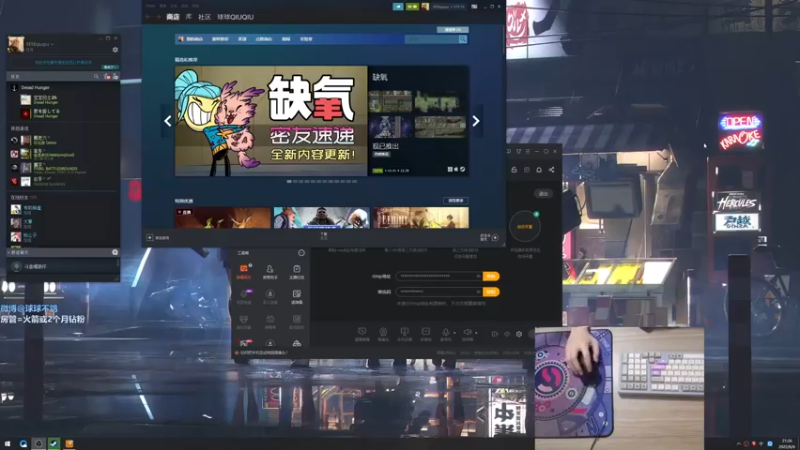Click the first carousel page indicator dot
The width and height of the screenshot is (800, 450).
(x=289, y=181)
